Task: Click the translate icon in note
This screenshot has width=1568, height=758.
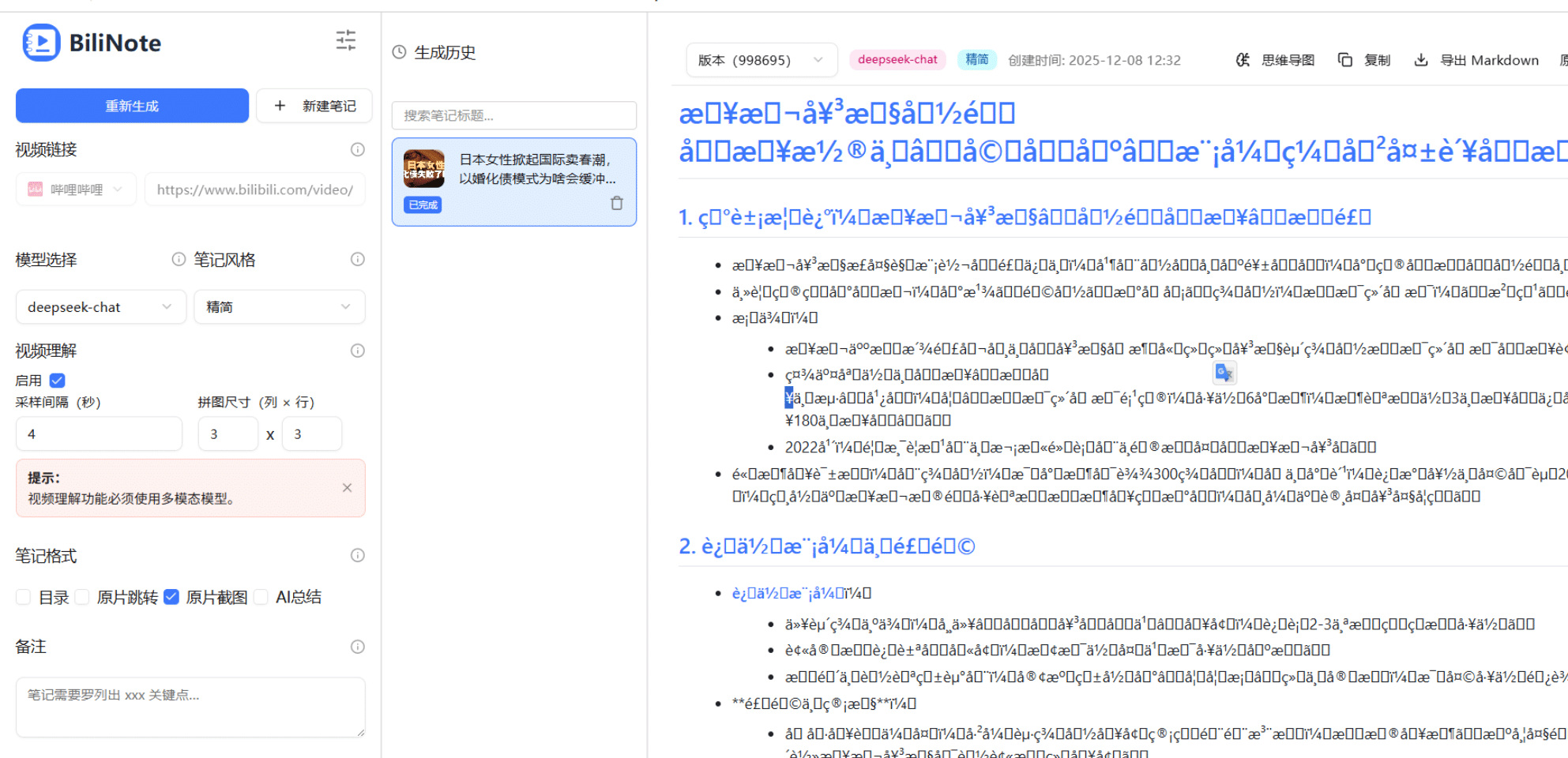Action: (1224, 373)
